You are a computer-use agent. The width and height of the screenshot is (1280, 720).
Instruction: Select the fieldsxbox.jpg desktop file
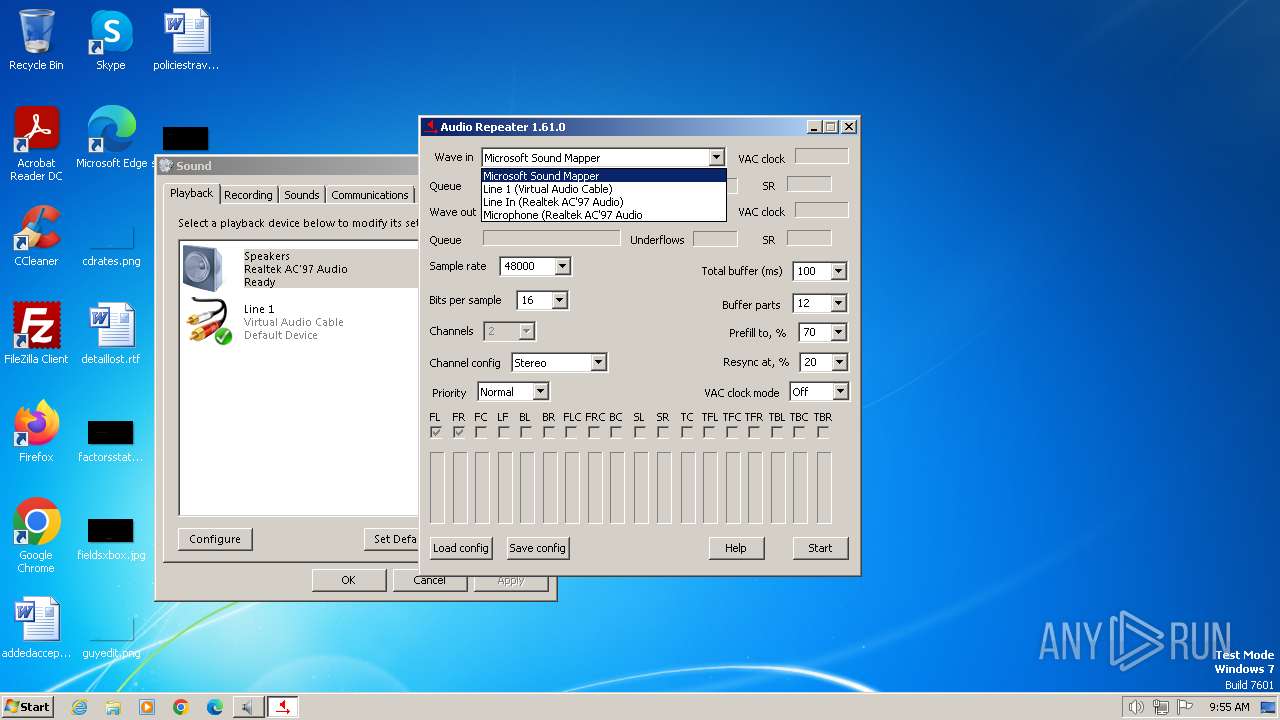point(111,538)
